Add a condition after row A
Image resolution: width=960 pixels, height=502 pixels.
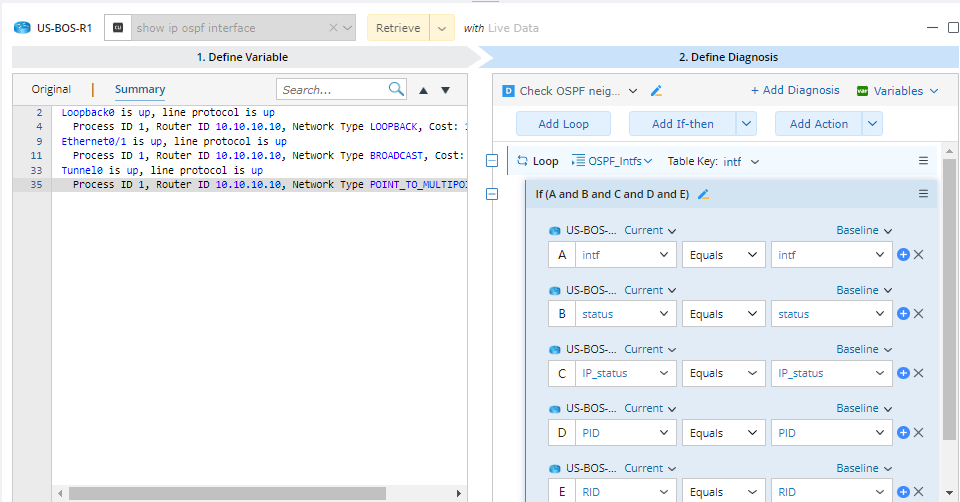(903, 255)
